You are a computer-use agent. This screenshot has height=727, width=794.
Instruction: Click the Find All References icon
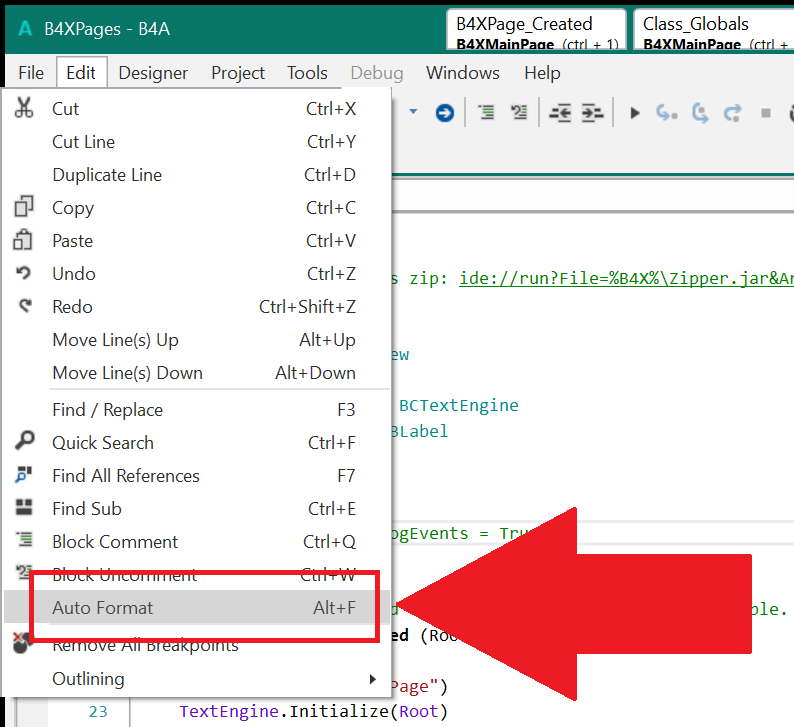point(23,475)
